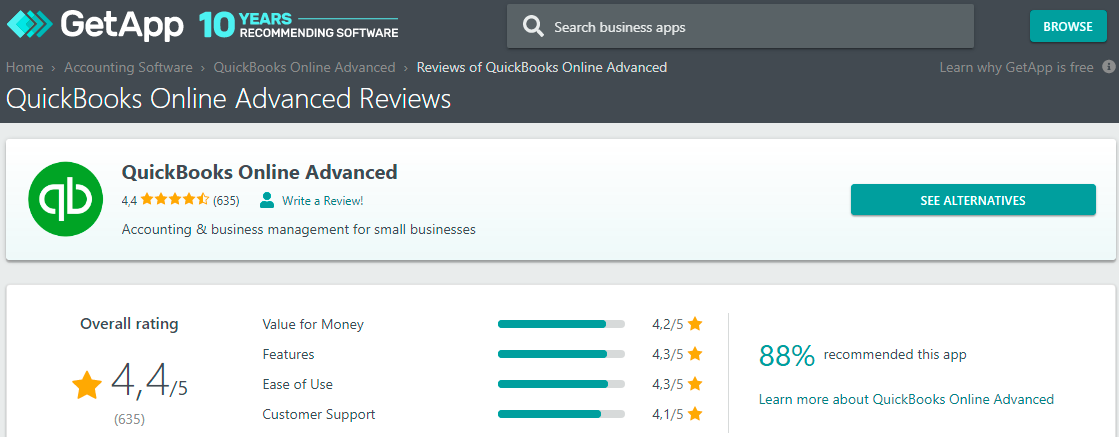Click the (635) count under overall rating

[129, 419]
